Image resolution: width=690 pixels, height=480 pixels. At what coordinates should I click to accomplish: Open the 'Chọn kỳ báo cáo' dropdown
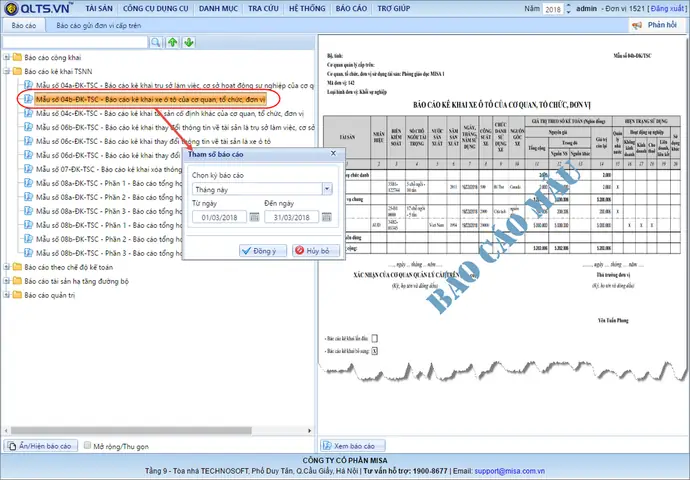pyautogui.click(x=327, y=188)
